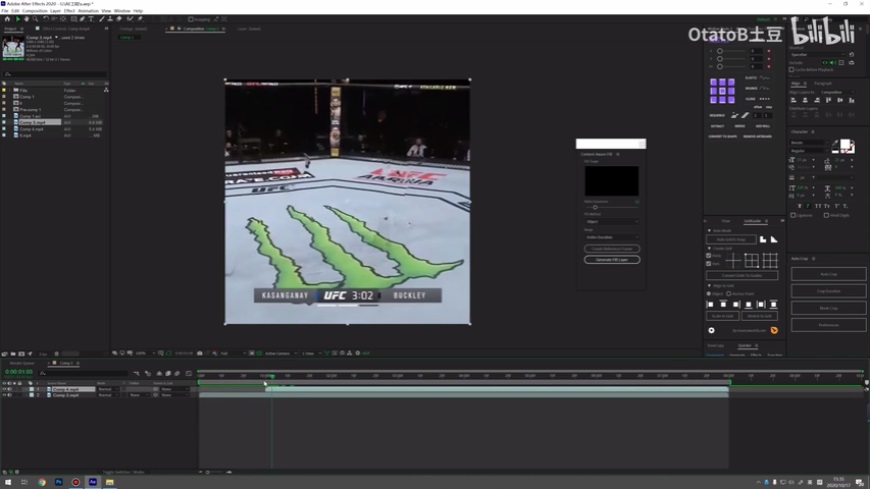This screenshot has width=870, height=489.
Task: Open the 1 View layout dropdown
Action: point(311,353)
